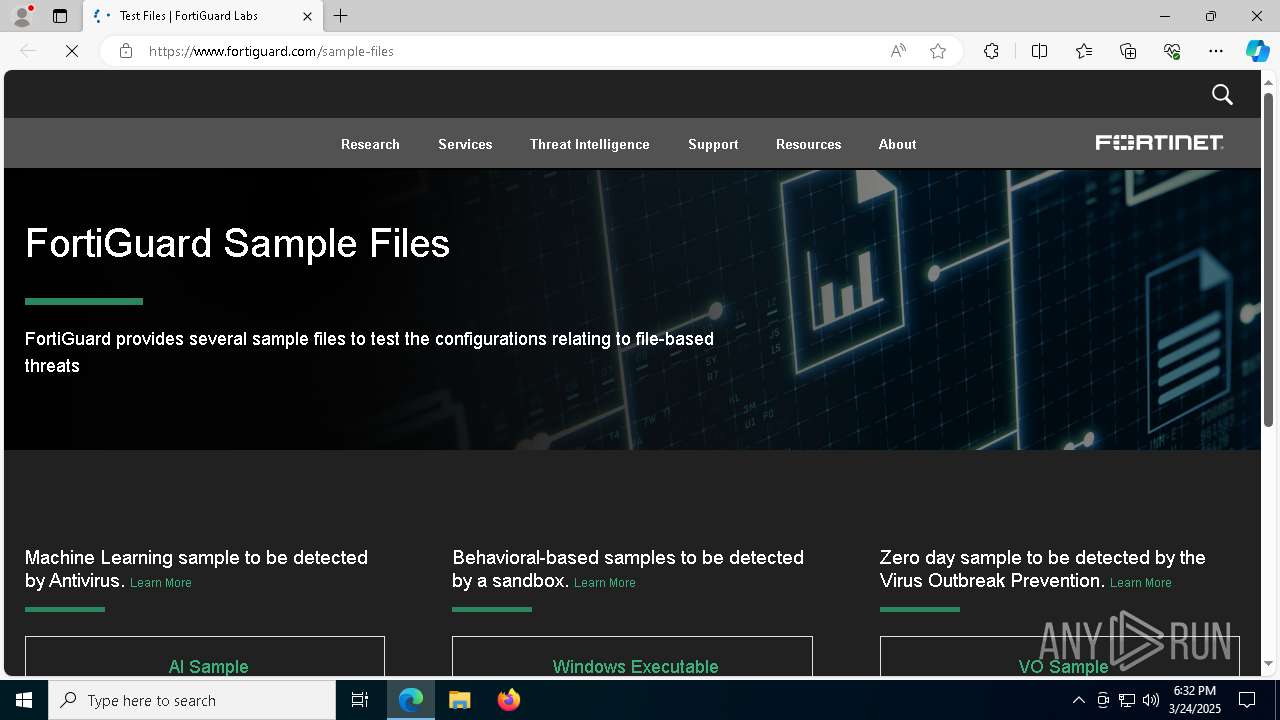The width and height of the screenshot is (1280, 720).
Task: Open Task View on the taskbar
Action: coord(360,700)
